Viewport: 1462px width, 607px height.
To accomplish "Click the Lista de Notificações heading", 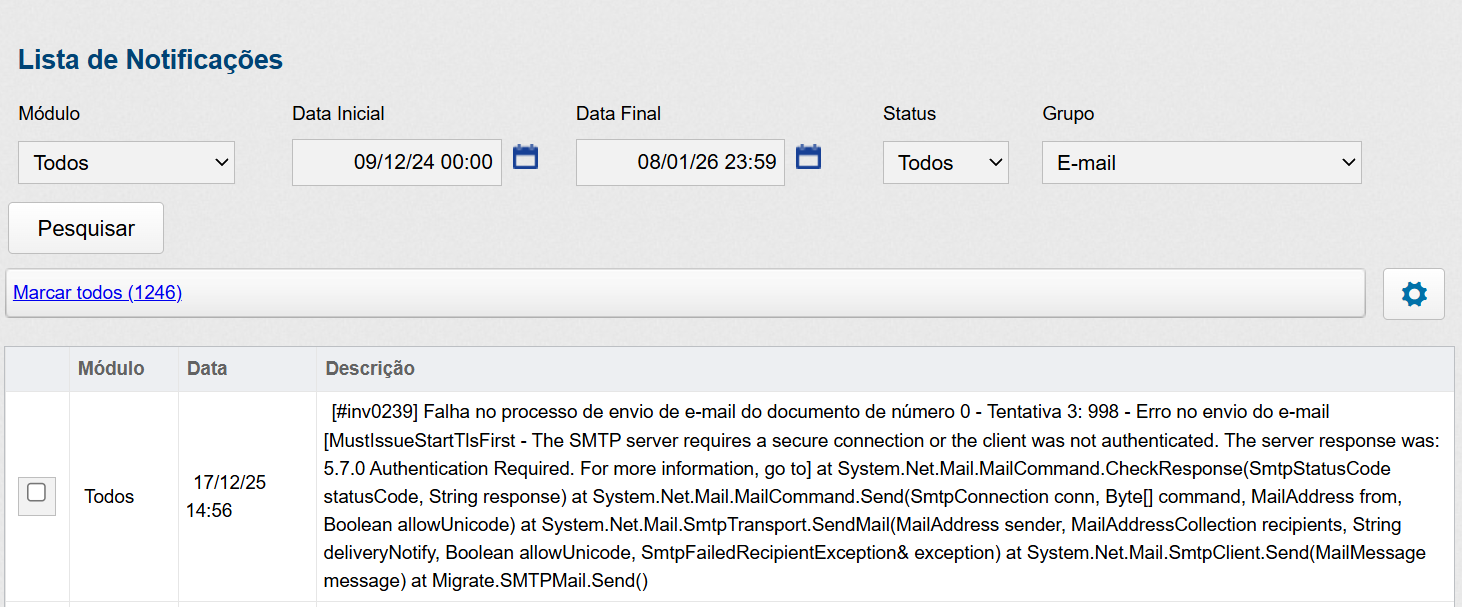I will (150, 60).
